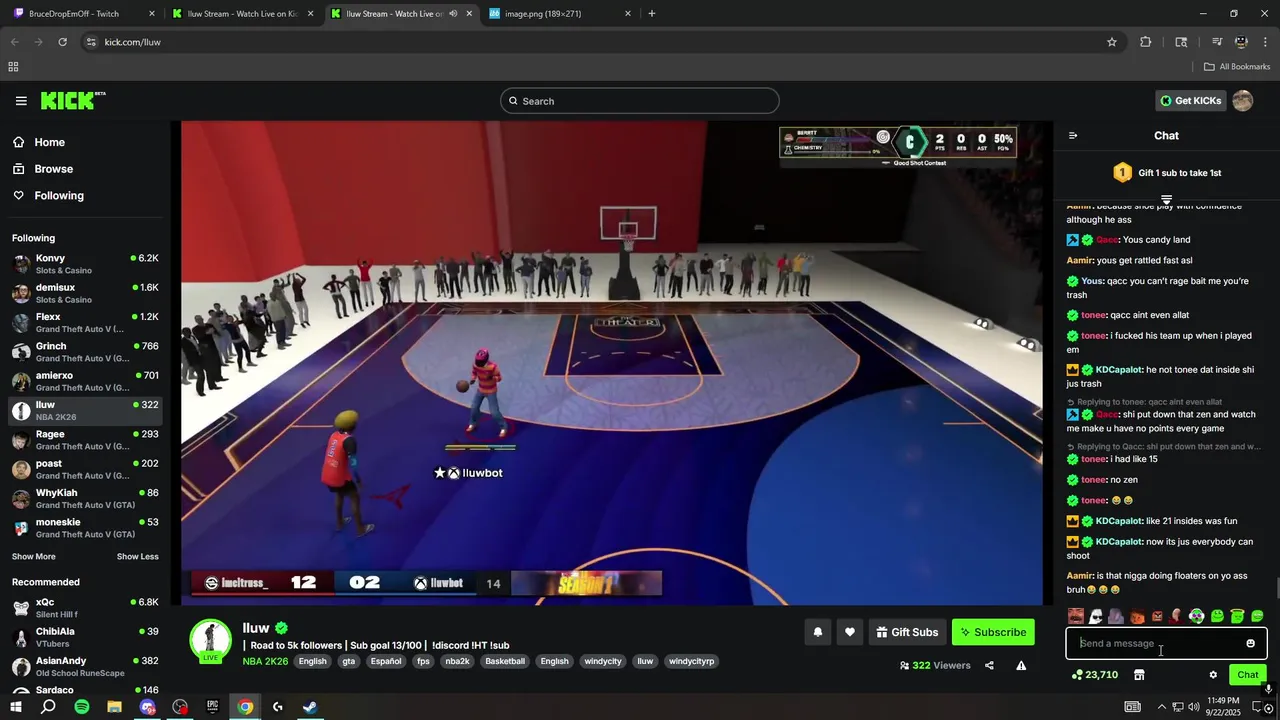The width and height of the screenshot is (1280, 720).
Task: Click Show More in Following list
Action: [x=34, y=557]
